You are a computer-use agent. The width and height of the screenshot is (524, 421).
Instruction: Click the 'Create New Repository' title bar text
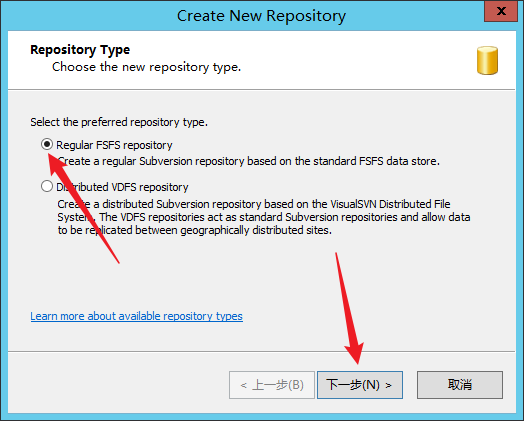tap(261, 16)
